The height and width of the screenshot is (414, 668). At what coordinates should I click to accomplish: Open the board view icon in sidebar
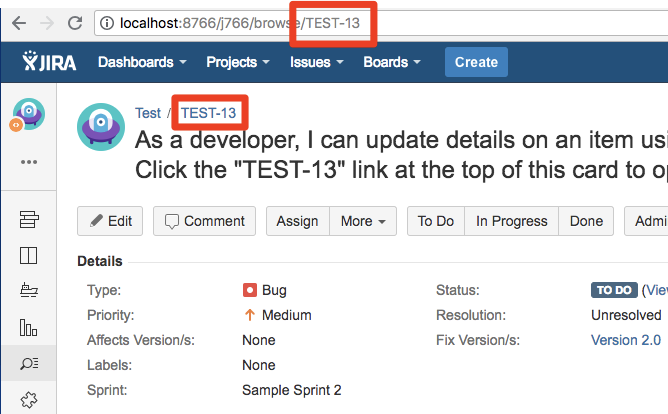[29, 256]
